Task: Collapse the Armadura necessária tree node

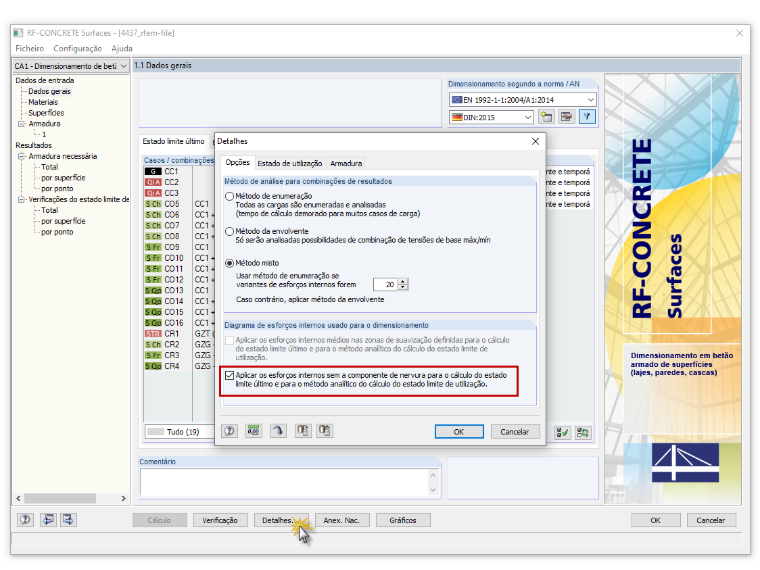Action: (x=21, y=157)
